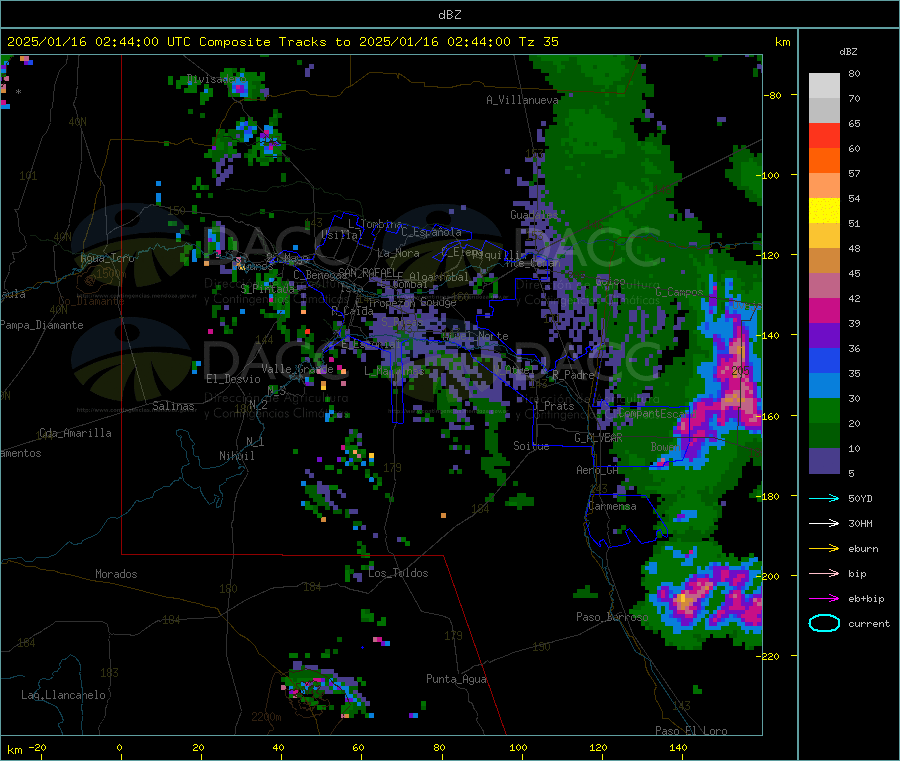The width and height of the screenshot is (900, 761).
Task: Click the dBZ label above the color scale
Action: pos(848,52)
